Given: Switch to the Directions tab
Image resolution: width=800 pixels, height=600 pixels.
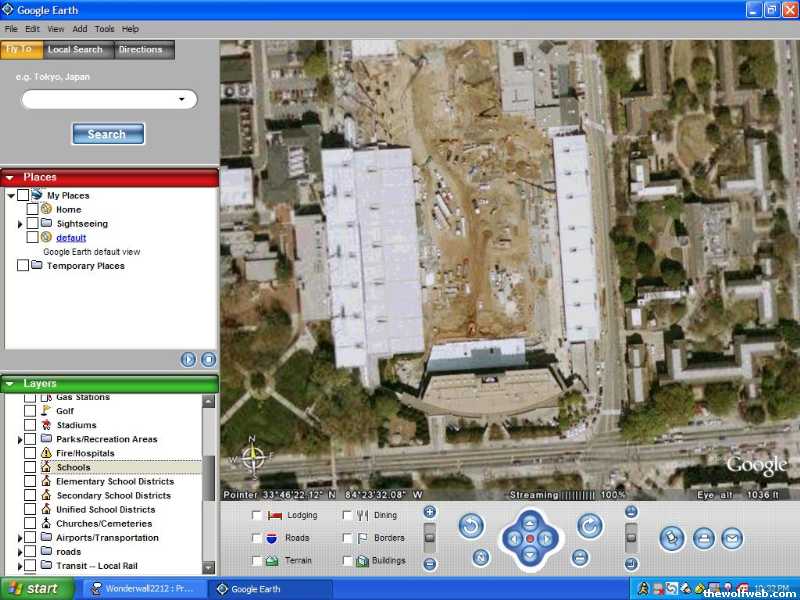Looking at the screenshot, I should 140,49.
